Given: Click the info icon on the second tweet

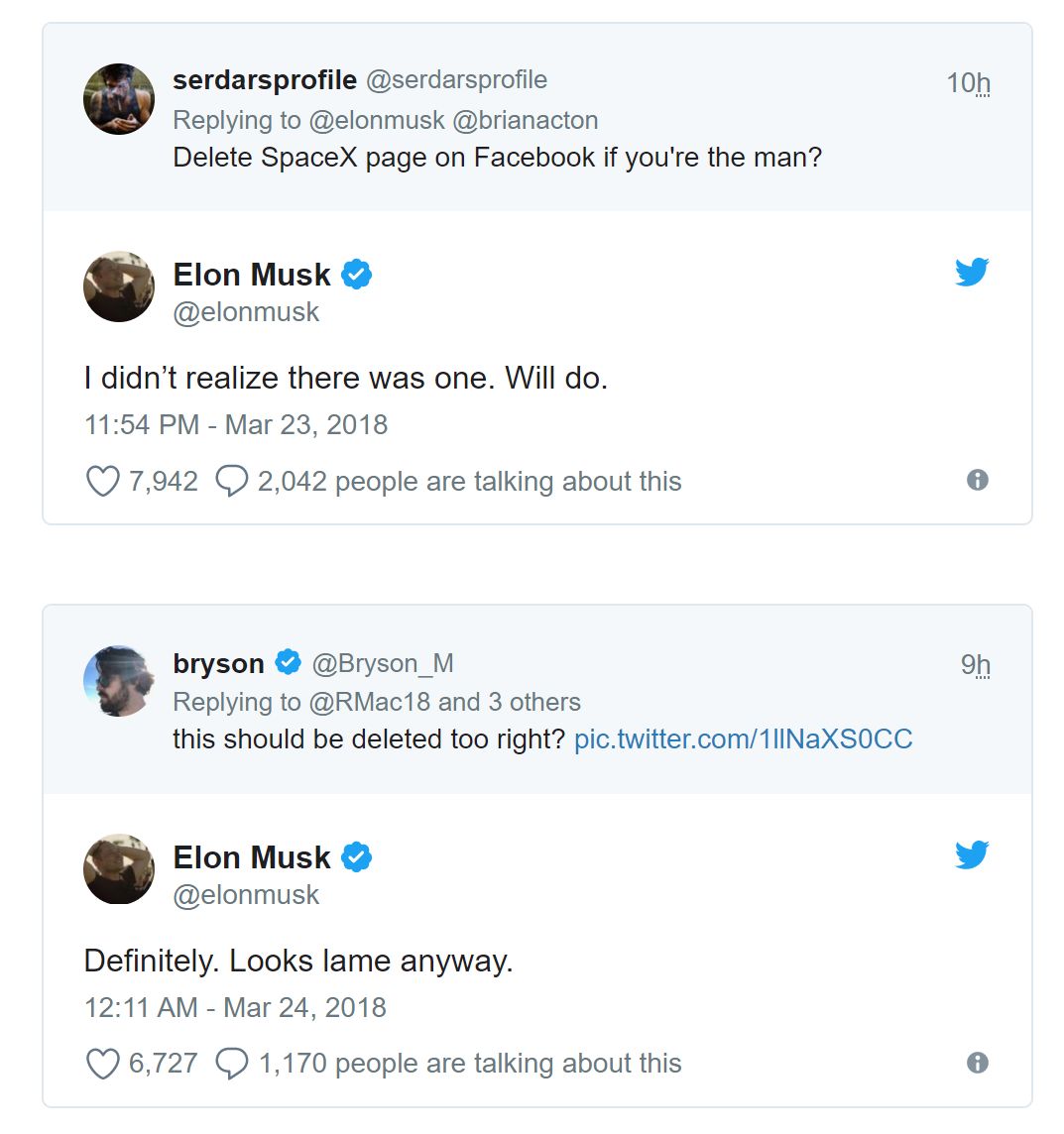Looking at the screenshot, I should coord(977,1063).
